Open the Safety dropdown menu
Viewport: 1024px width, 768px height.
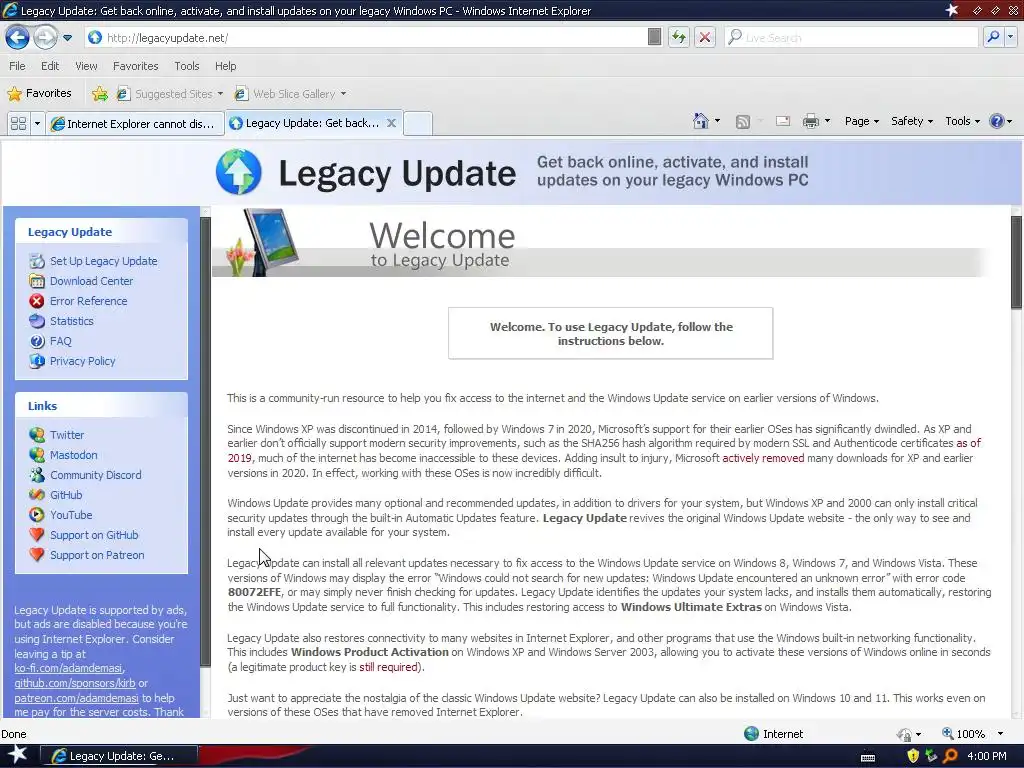912,121
